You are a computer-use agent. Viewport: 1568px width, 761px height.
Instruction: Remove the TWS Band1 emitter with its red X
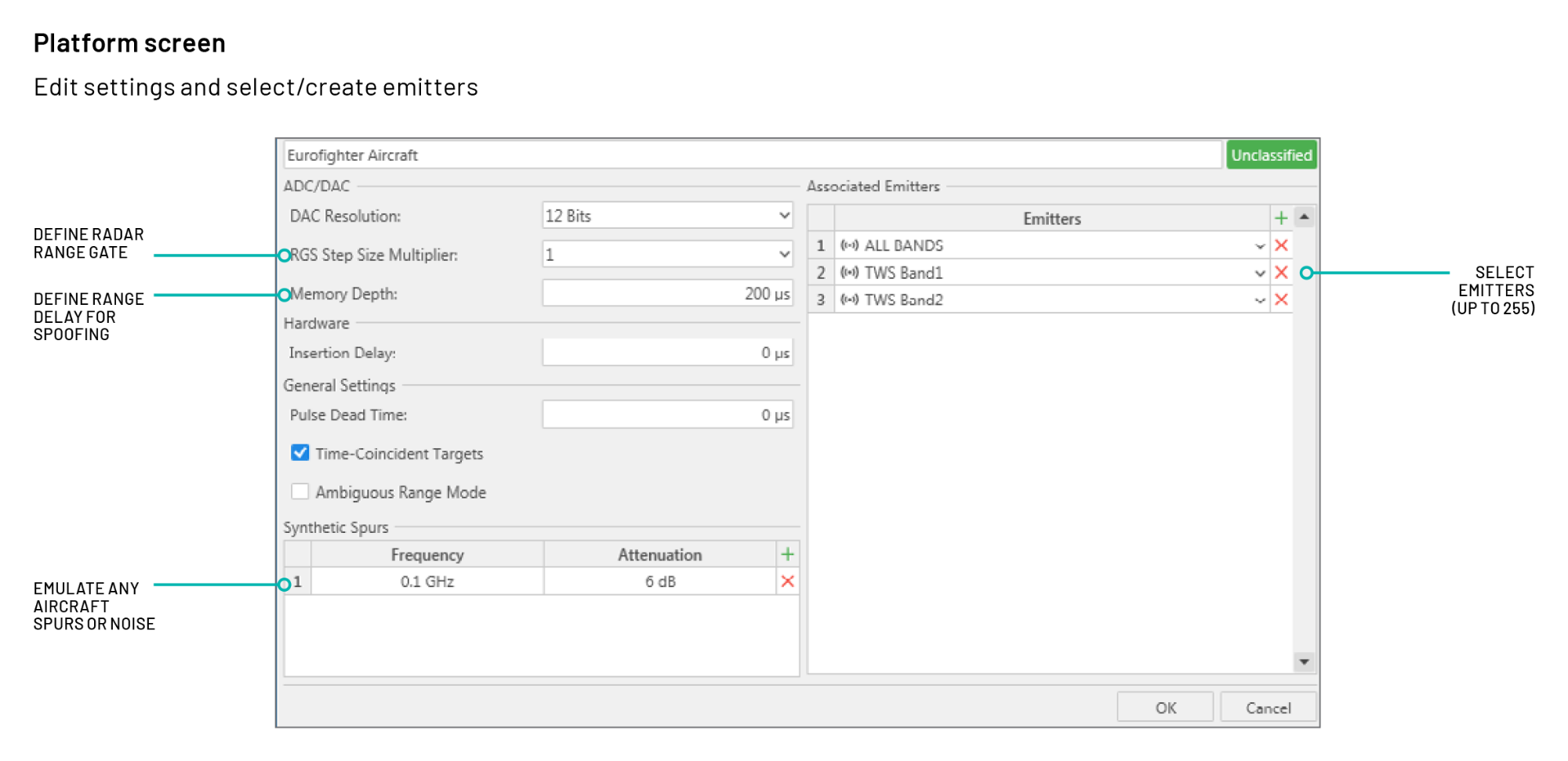tap(1282, 273)
